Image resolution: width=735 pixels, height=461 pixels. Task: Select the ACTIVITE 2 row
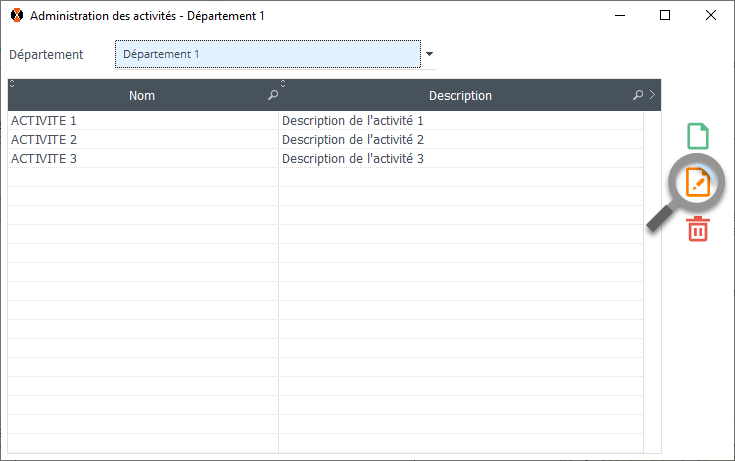pyautogui.click(x=142, y=140)
